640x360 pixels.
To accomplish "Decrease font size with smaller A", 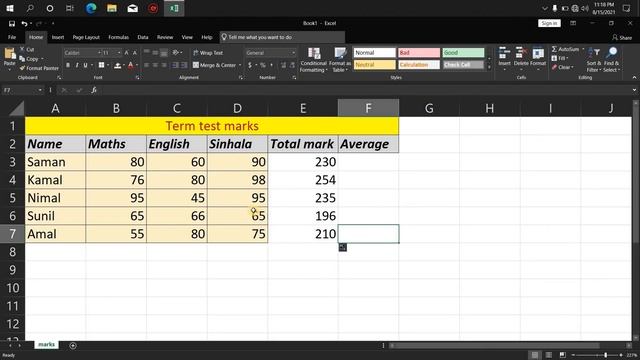I will tap(135, 53).
